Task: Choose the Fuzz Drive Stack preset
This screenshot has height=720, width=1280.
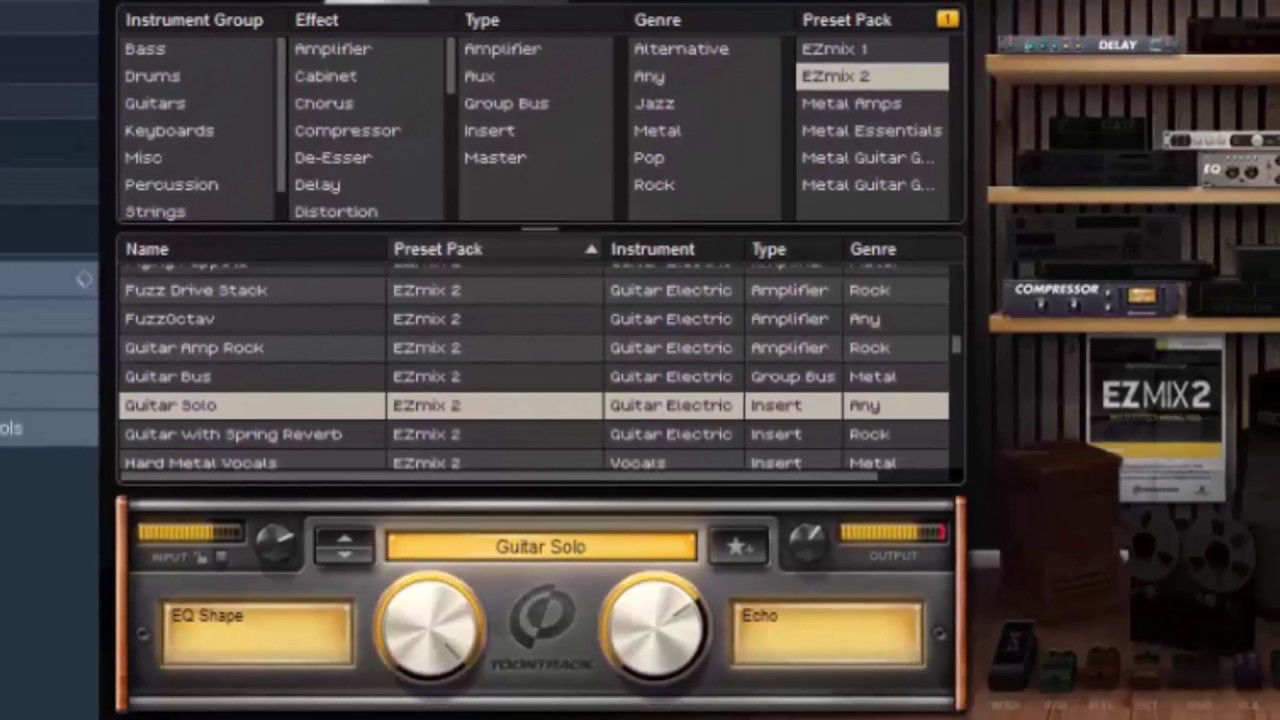Action: (534, 290)
